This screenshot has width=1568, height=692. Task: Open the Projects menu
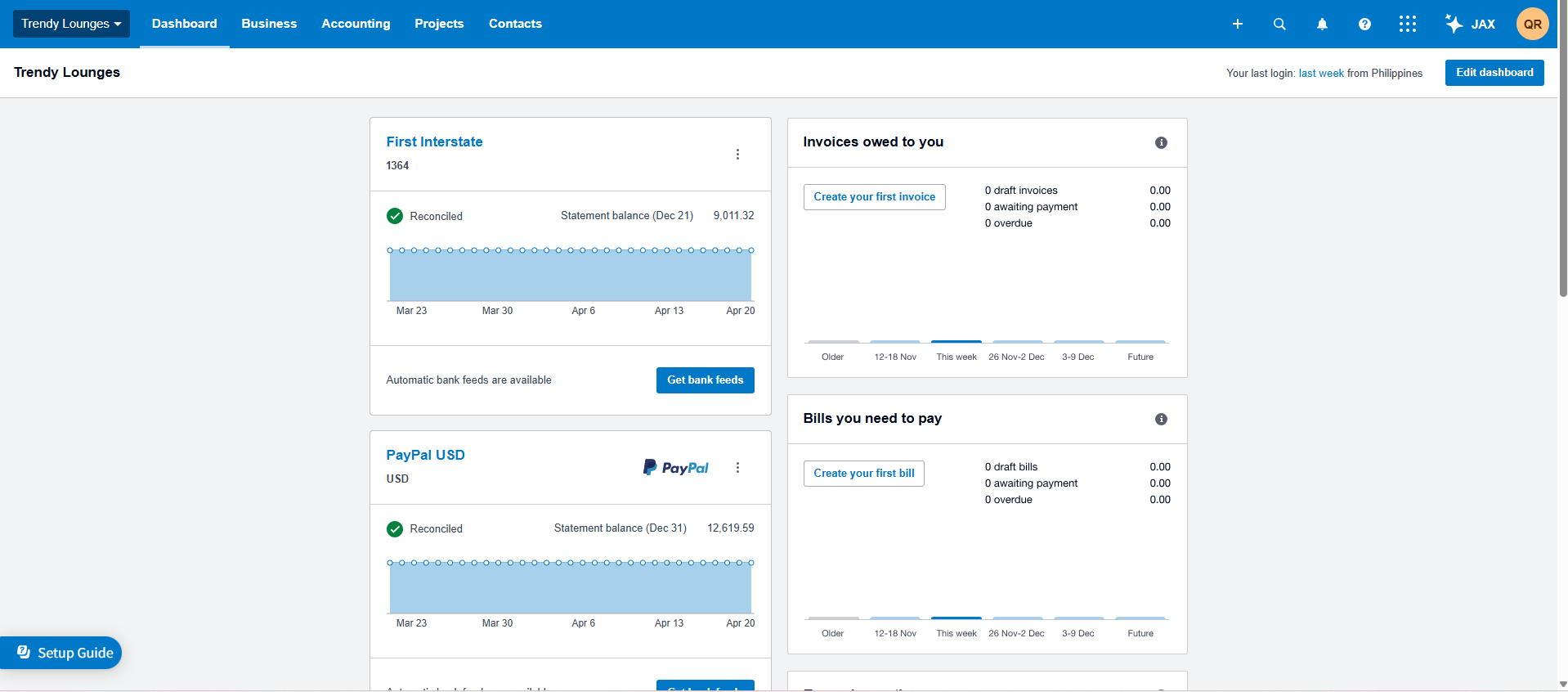coord(439,24)
